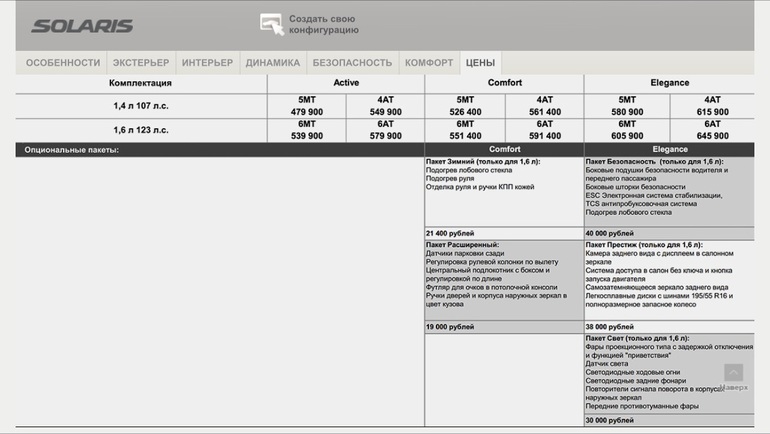Image resolution: width=770 pixels, height=434 pixels.
Task: Open the БЕЗОПАСНОСТЬ tab
Action: tap(352, 63)
